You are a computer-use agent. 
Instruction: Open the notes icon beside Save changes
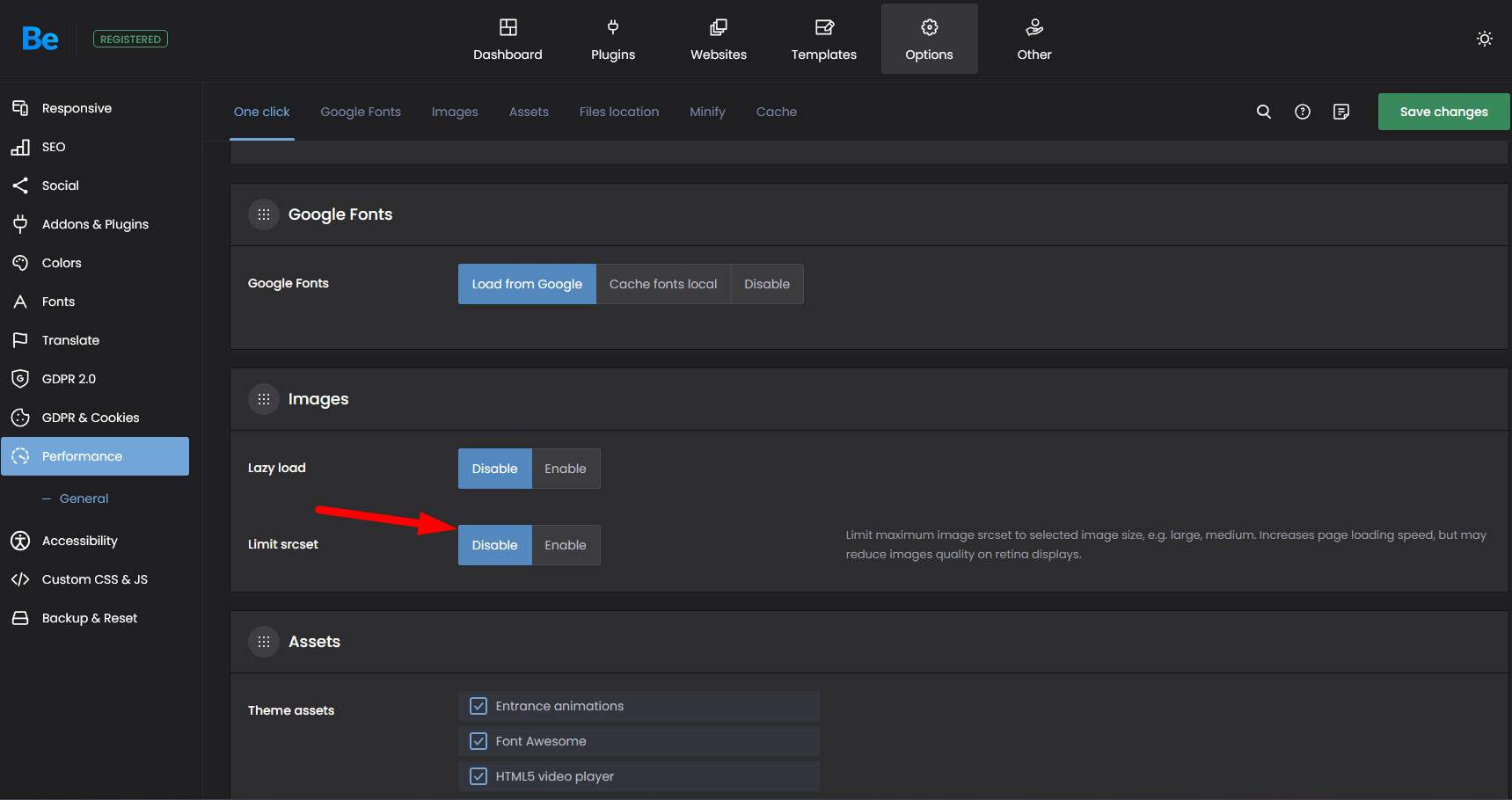point(1340,112)
